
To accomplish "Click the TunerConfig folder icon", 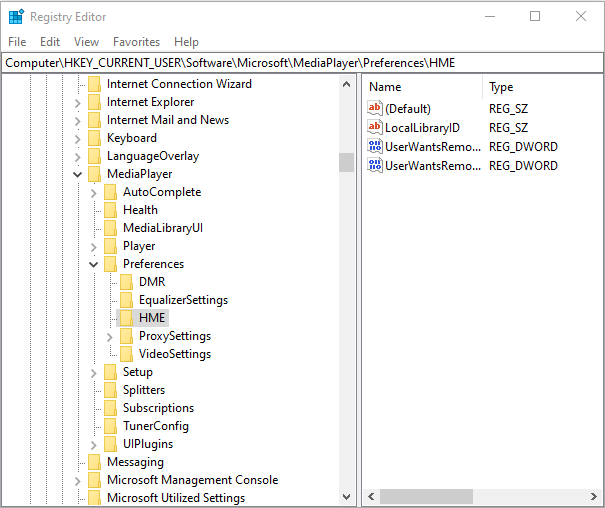I will [110, 426].
